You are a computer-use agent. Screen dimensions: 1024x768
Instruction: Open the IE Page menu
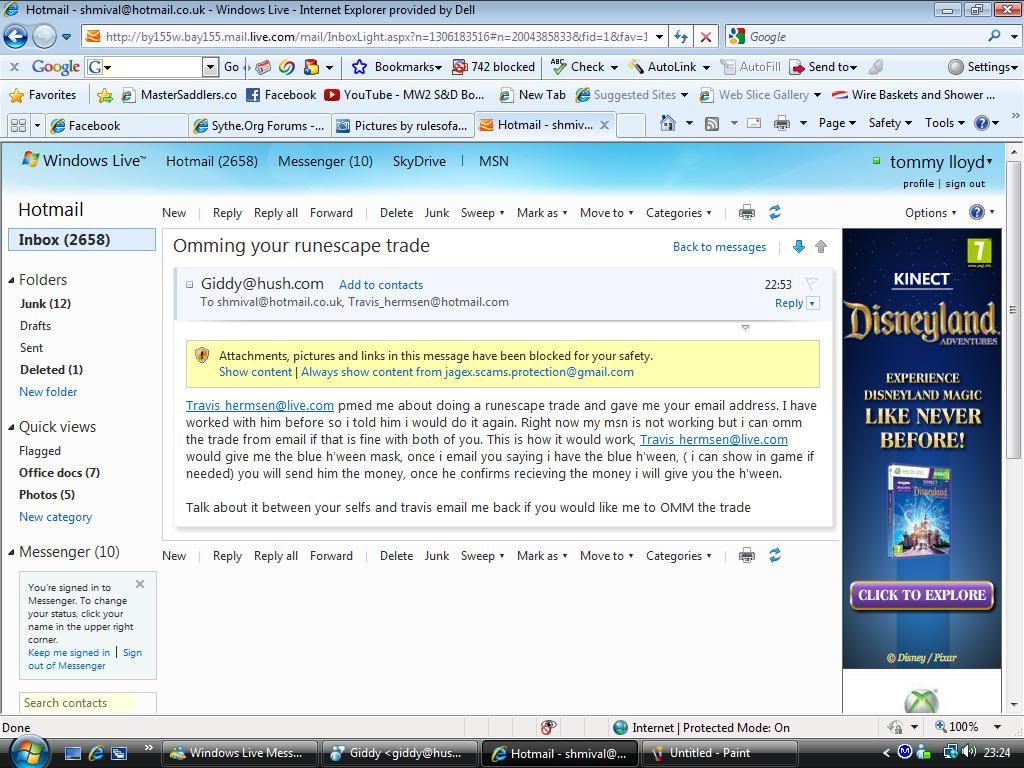pos(837,123)
